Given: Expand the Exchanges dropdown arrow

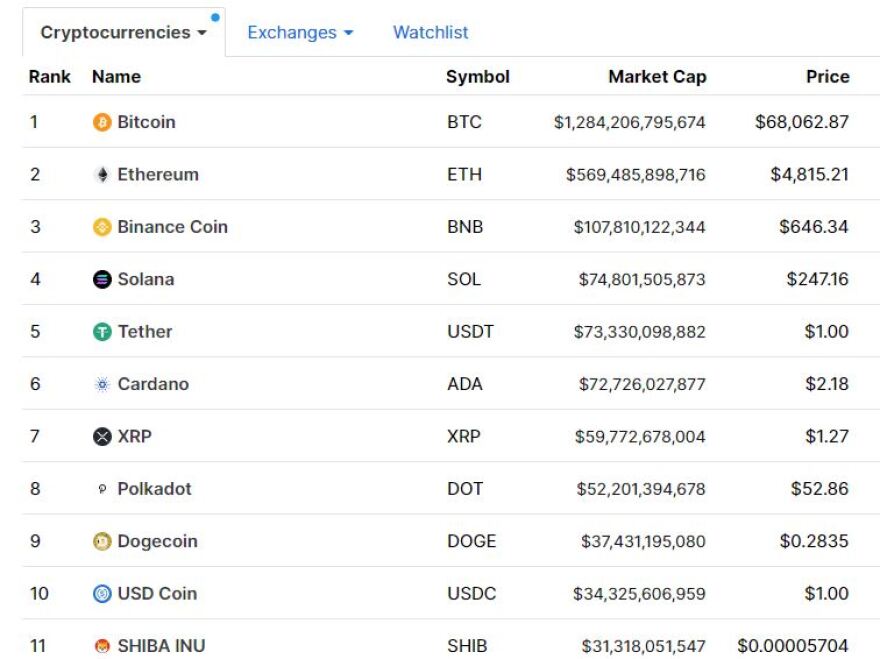Looking at the screenshot, I should click(x=349, y=32).
